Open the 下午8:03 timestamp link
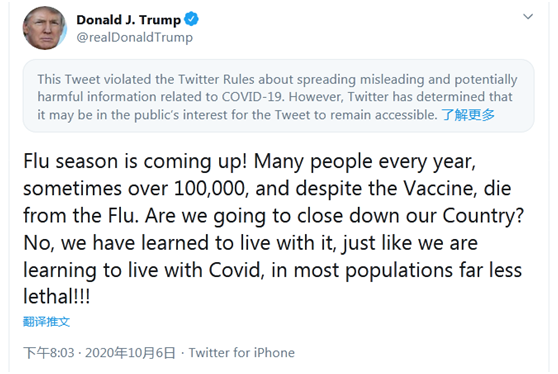This screenshot has width=558, height=374. pos(49,353)
